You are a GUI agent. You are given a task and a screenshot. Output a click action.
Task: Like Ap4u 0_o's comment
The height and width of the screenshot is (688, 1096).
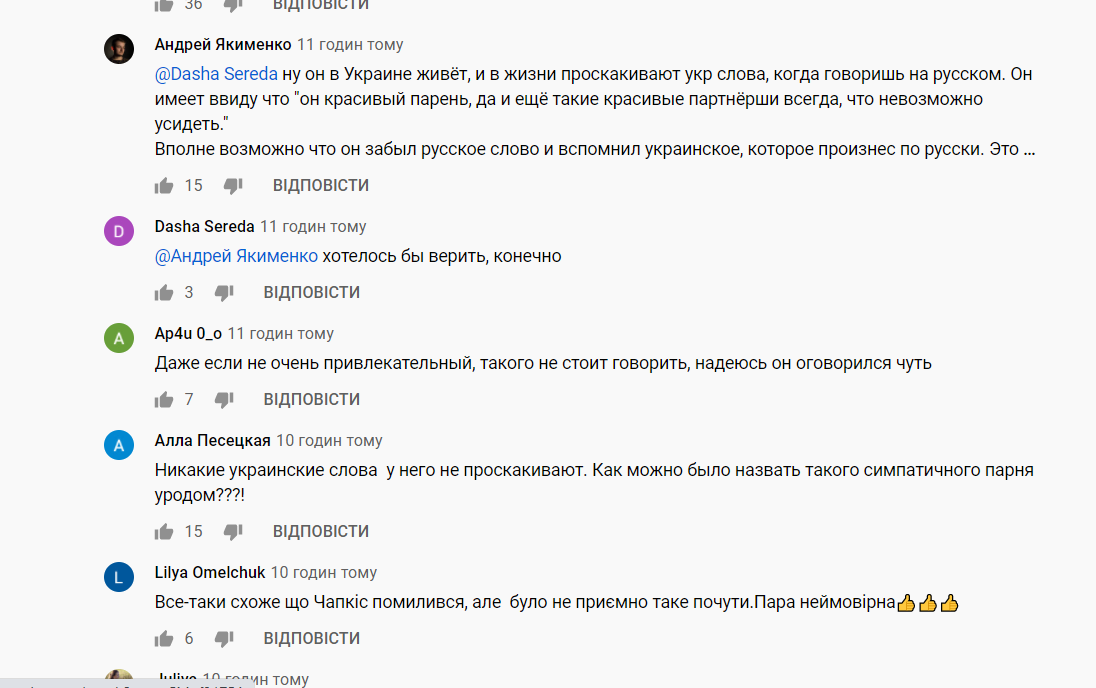(x=163, y=399)
